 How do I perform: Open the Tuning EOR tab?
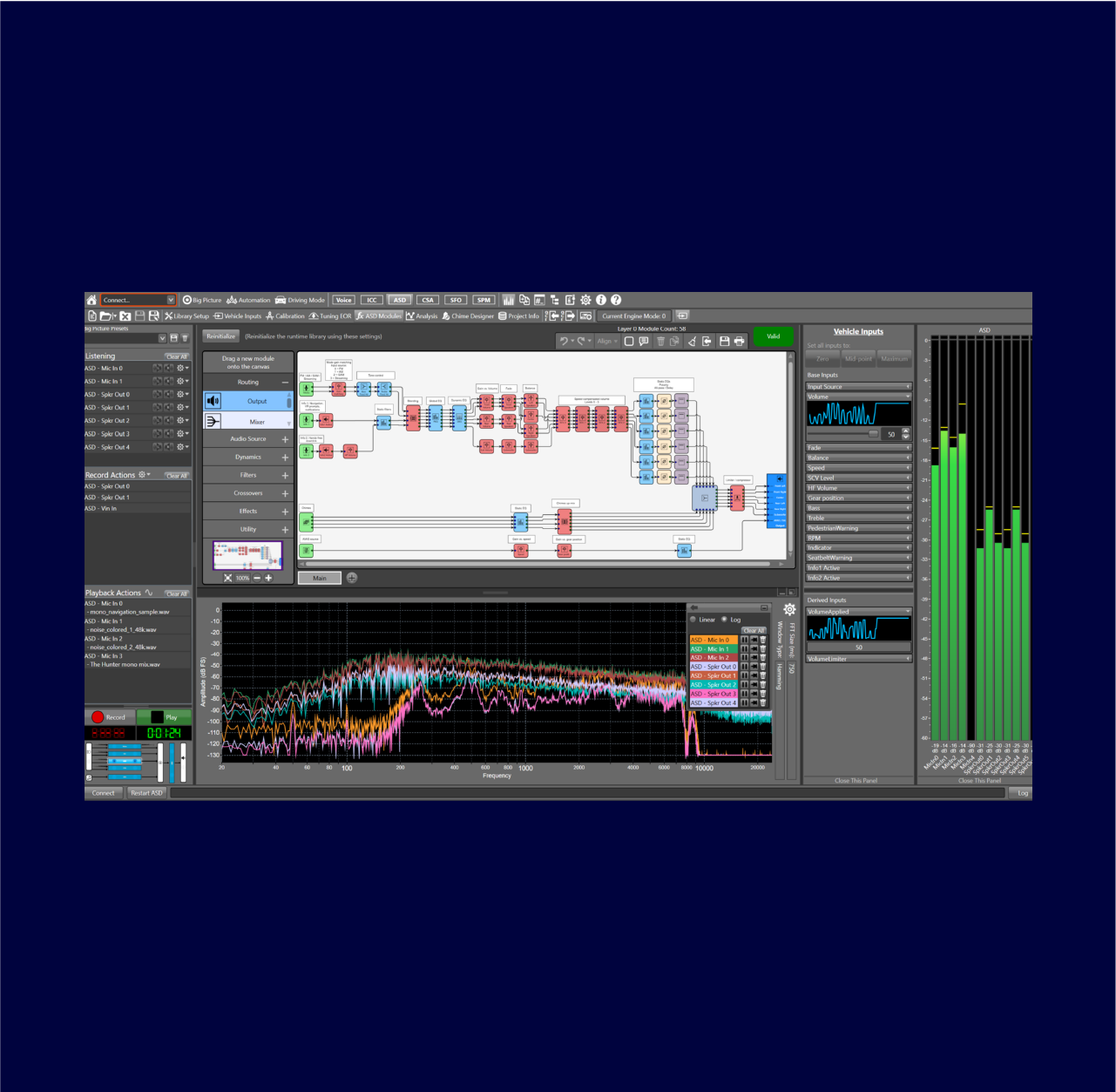point(330,315)
